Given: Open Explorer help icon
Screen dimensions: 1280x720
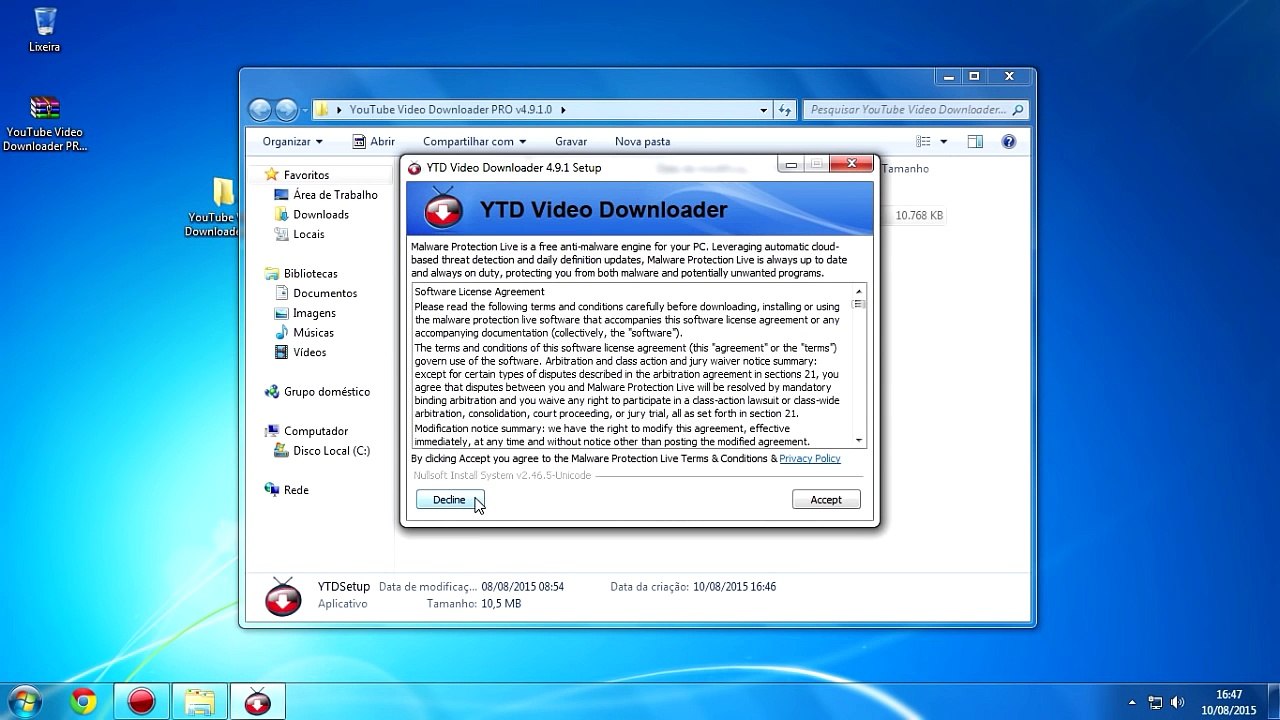Looking at the screenshot, I should 1009,142.
